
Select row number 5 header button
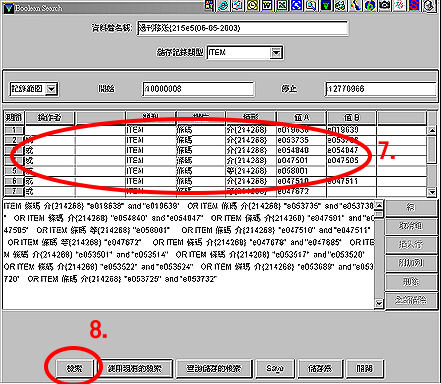[14, 171]
